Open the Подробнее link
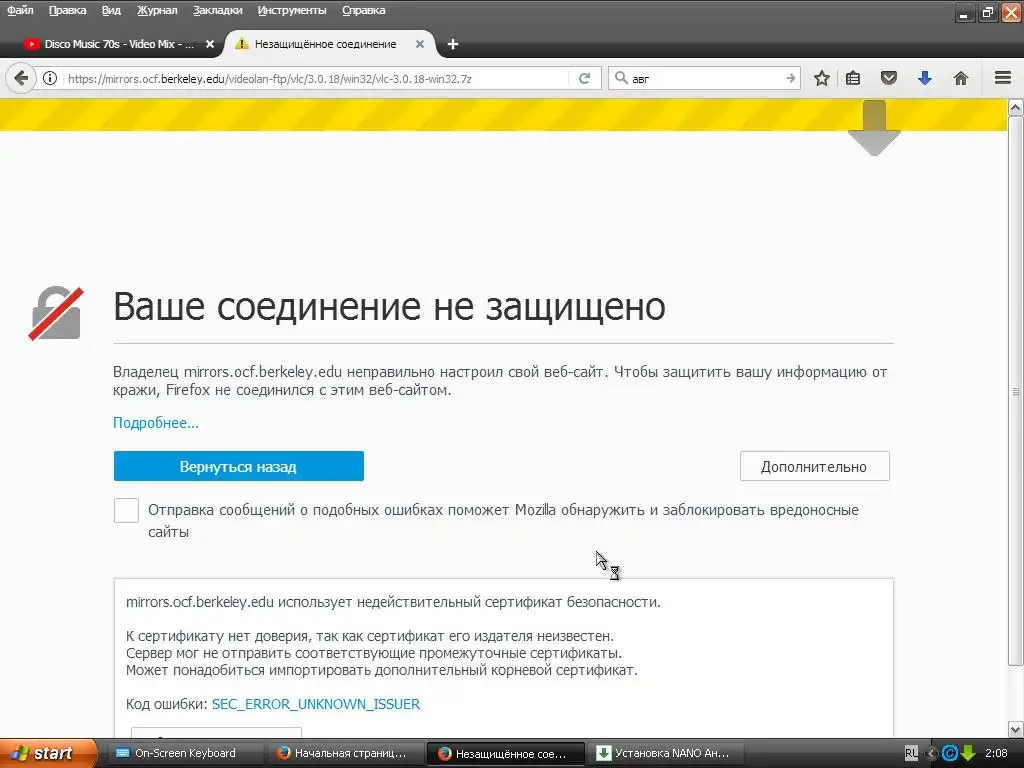This screenshot has width=1024, height=768. click(155, 423)
